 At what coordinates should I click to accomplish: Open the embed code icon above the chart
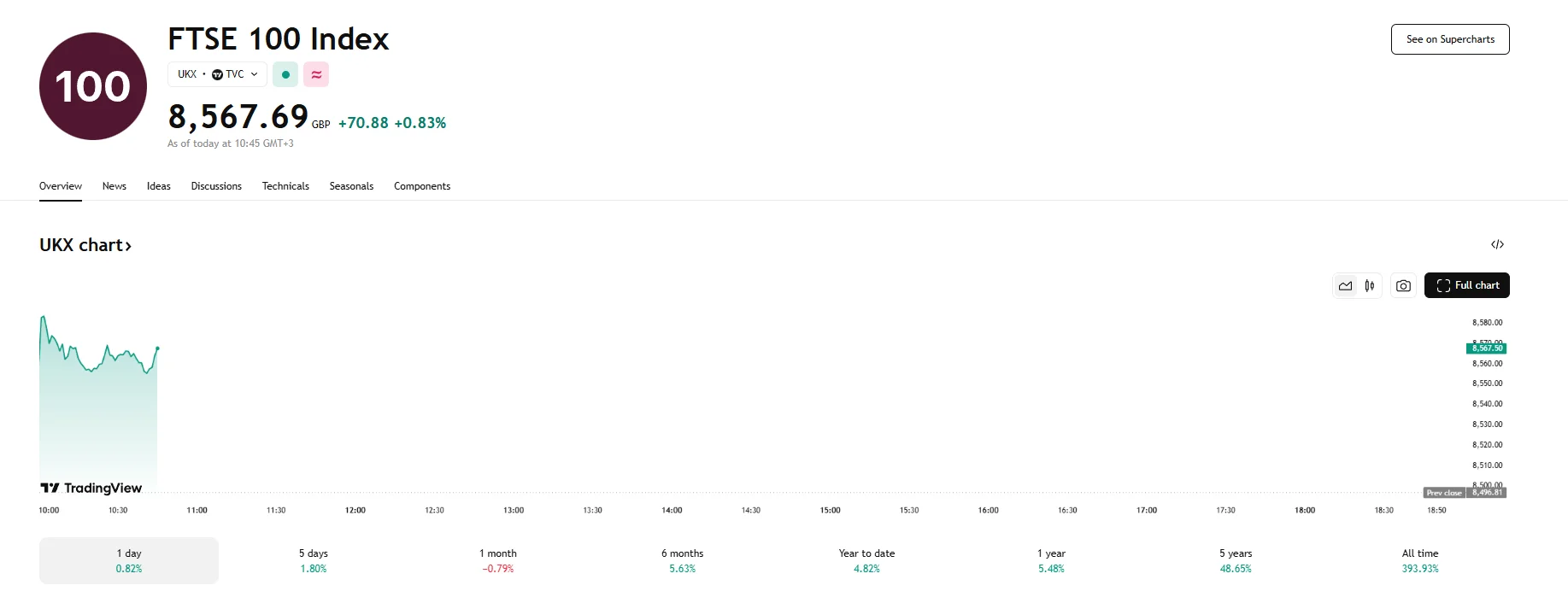(1498, 244)
